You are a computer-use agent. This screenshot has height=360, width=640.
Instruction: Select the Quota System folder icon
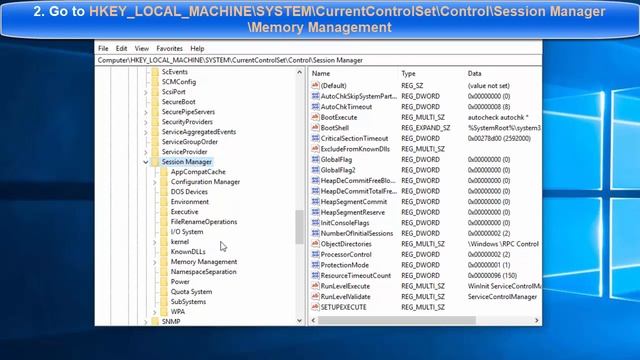[164, 292]
